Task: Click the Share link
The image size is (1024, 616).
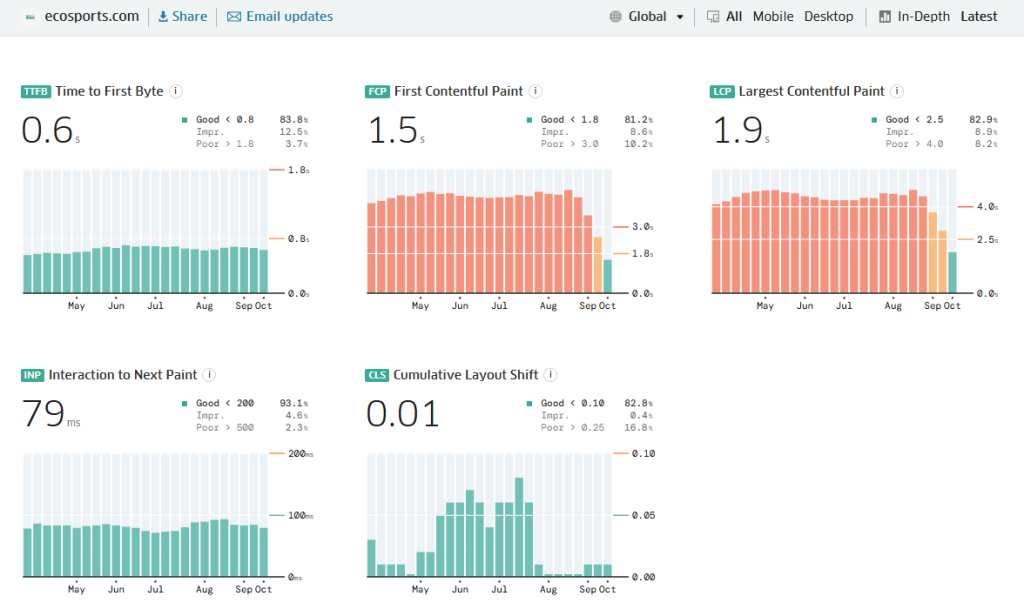Action: [x=183, y=17]
